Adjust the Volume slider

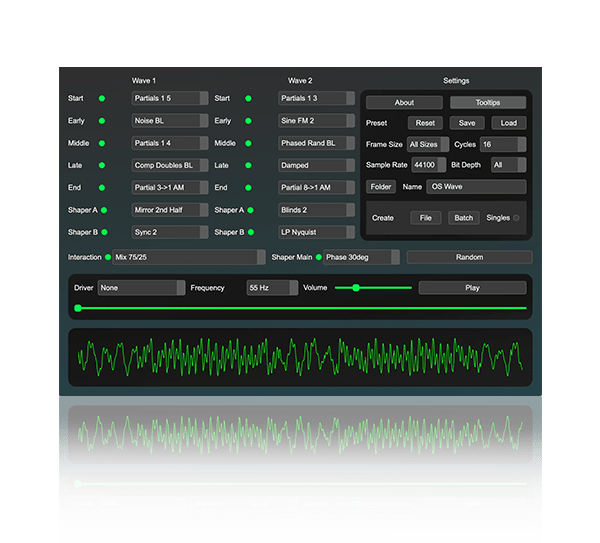(x=356, y=288)
